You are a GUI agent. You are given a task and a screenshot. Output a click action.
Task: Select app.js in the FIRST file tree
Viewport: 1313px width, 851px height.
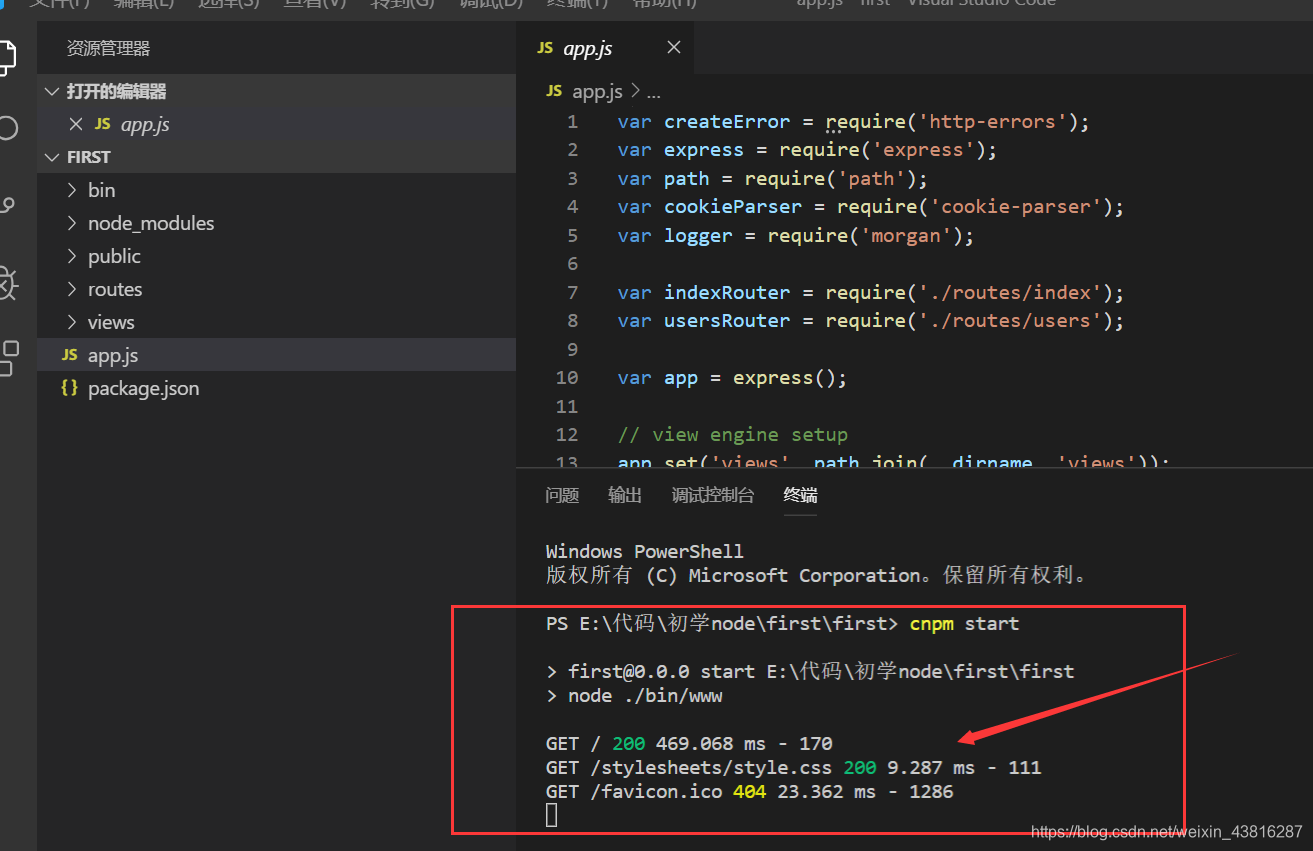(277, 355)
